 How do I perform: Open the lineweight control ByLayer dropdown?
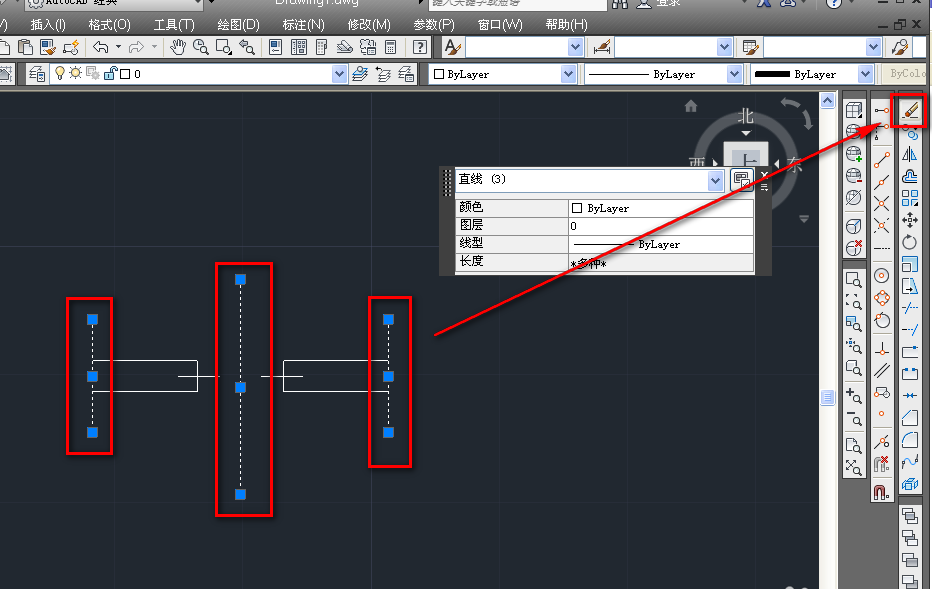[x=865, y=74]
